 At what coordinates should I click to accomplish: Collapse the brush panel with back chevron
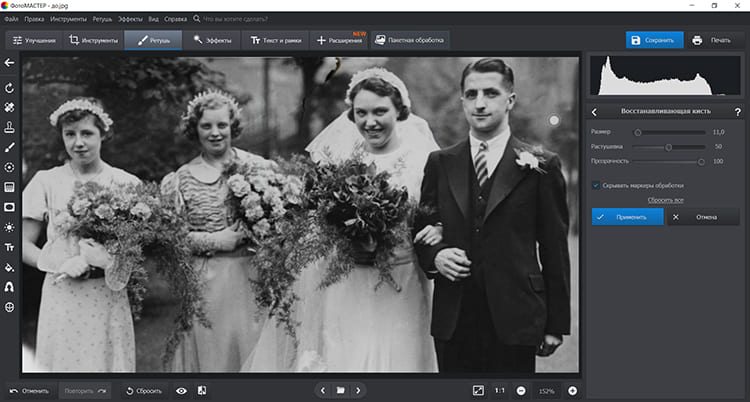(595, 112)
